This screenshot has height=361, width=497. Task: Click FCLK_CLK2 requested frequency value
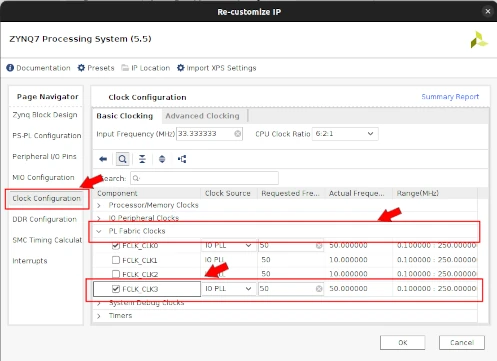coord(266,274)
